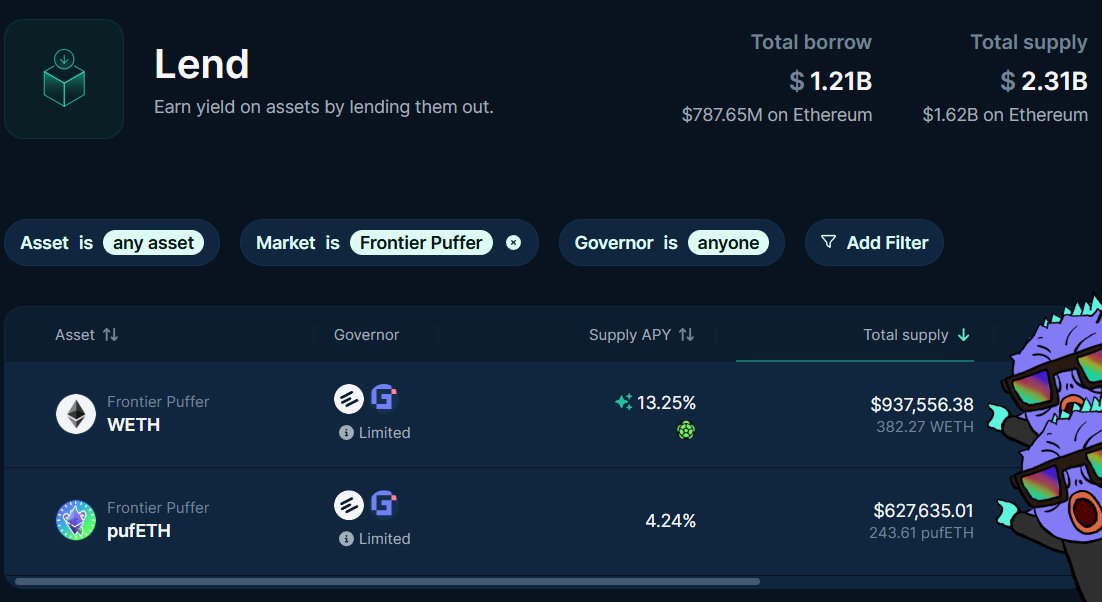1102x602 pixels.
Task: Click the 4.24% supply APY value
Action: (x=670, y=521)
